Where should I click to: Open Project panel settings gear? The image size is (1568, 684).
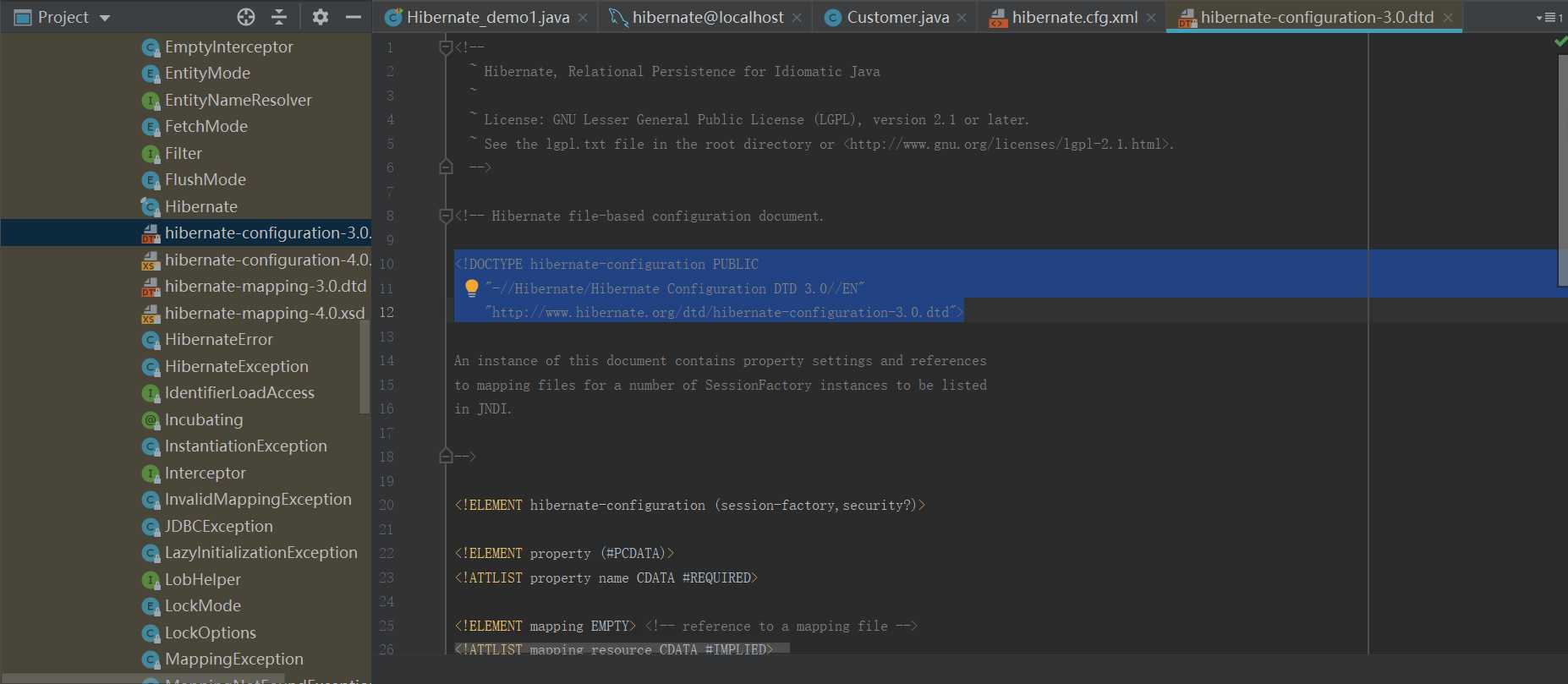pyautogui.click(x=320, y=17)
